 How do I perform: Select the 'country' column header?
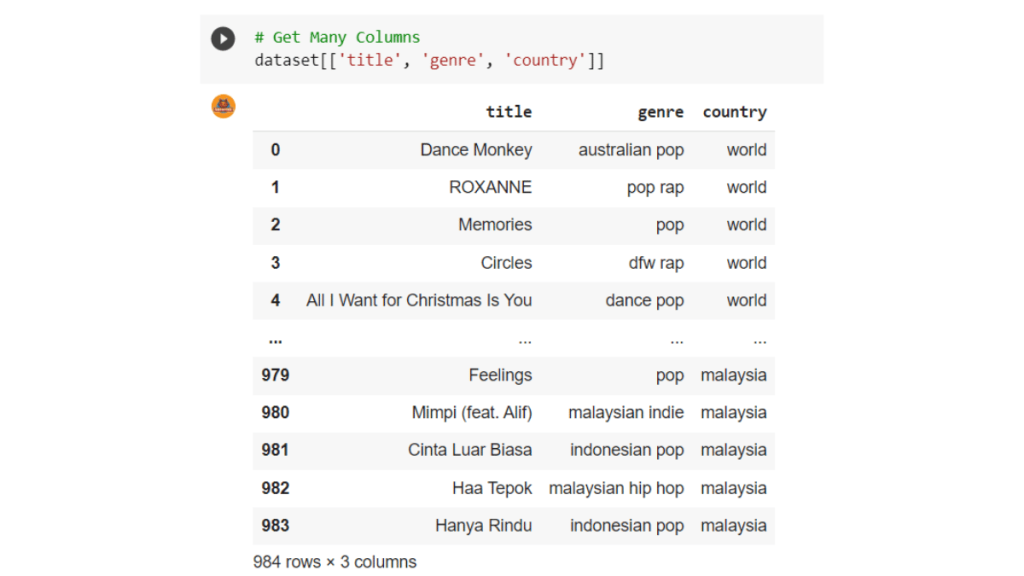[x=734, y=112]
